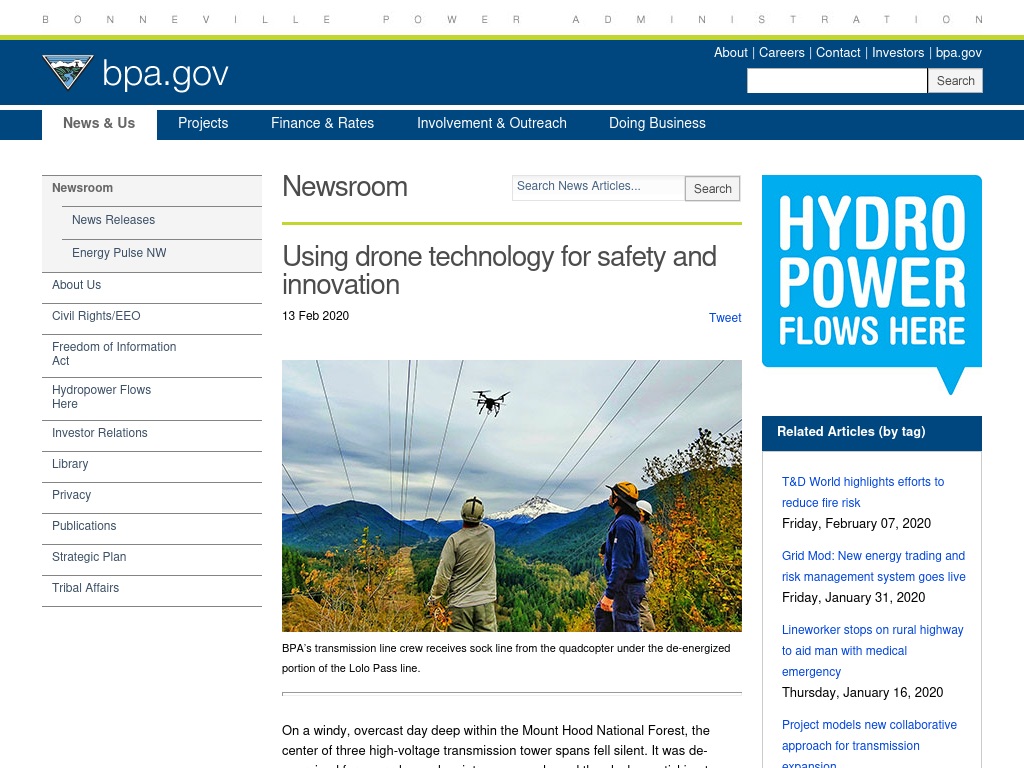The width and height of the screenshot is (1024, 768).
Task: Click the bpa.gov header utility link
Action: (x=958, y=53)
